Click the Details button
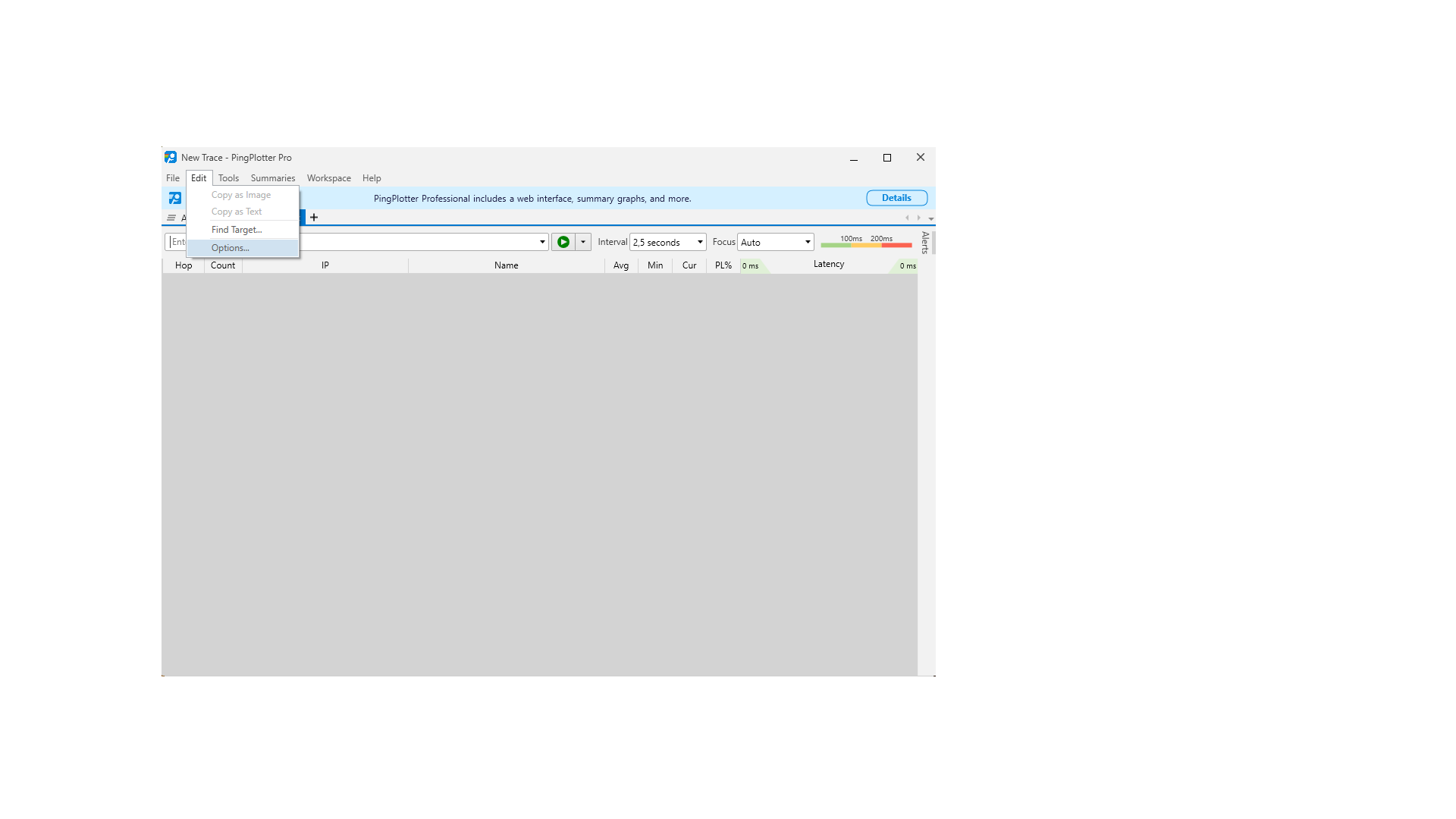This screenshot has height=819, width=1456. 896,198
